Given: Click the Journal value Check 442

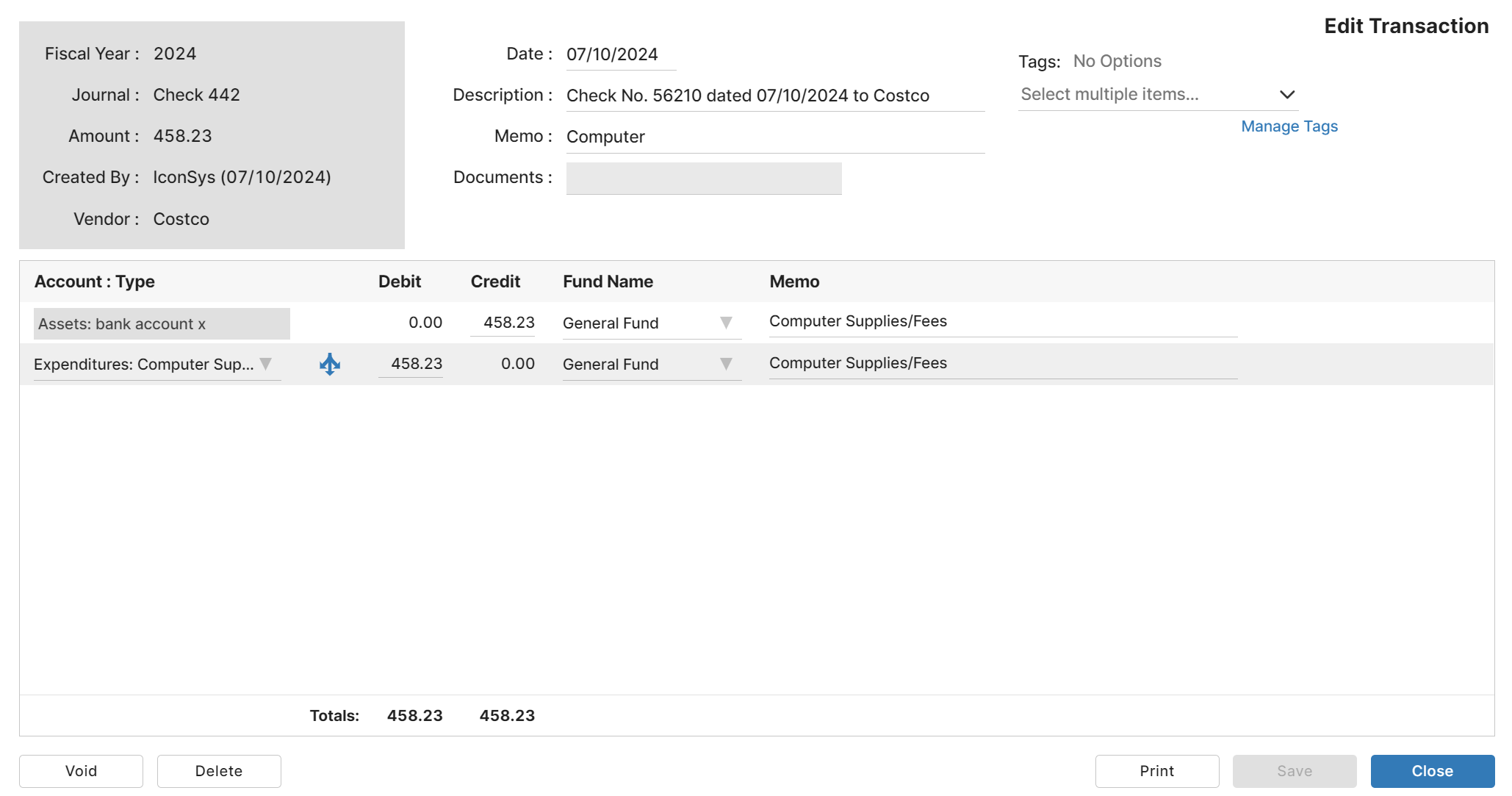Looking at the screenshot, I should tap(197, 95).
